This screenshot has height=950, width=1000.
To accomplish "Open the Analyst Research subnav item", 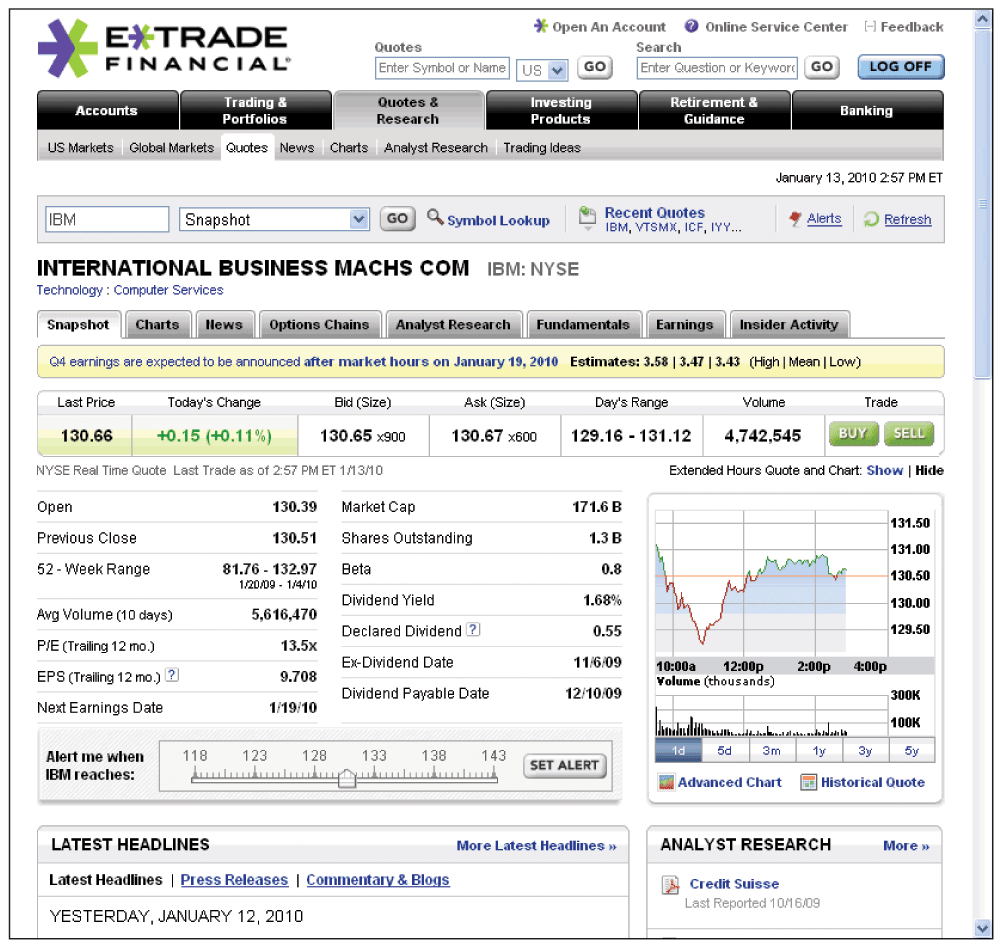I will click(436, 148).
